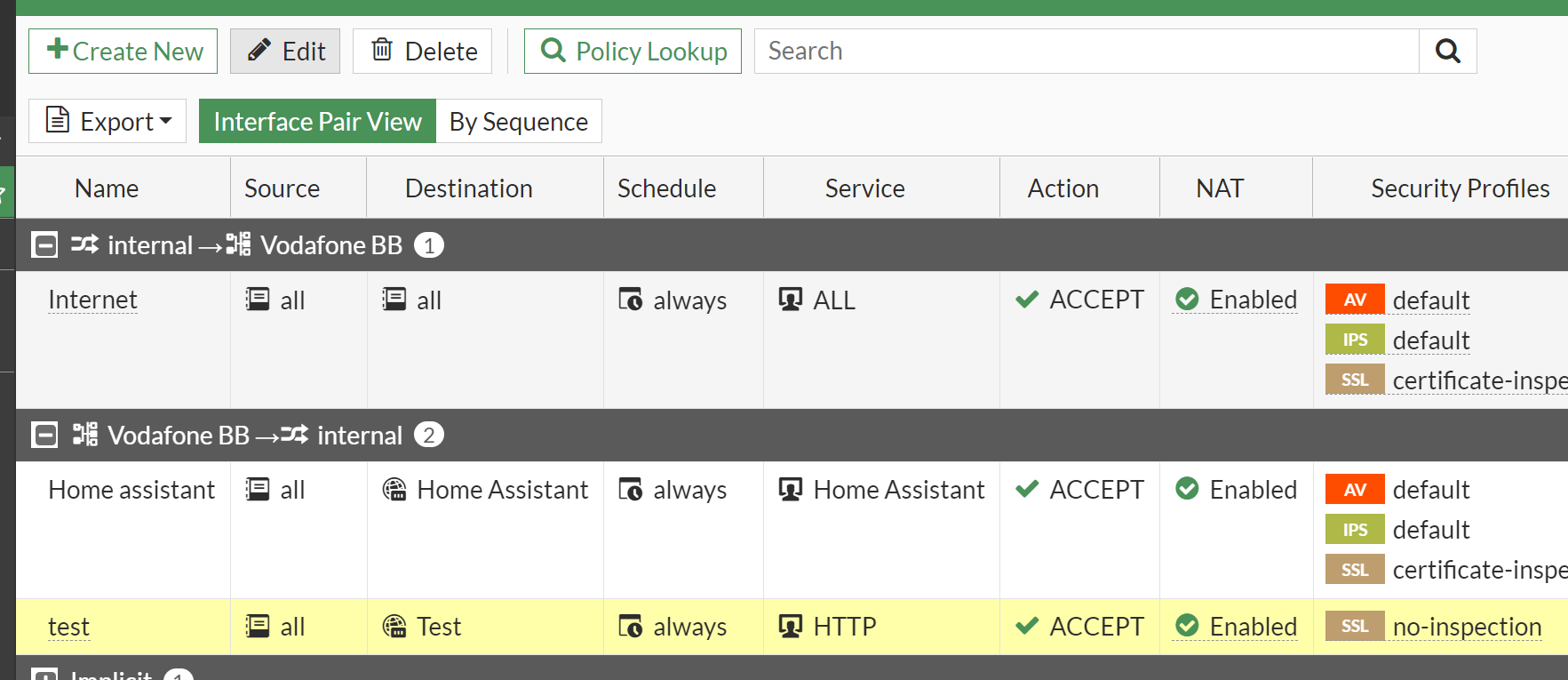Click the always schedule icon in test row
The image size is (1568, 680).
[x=631, y=627]
